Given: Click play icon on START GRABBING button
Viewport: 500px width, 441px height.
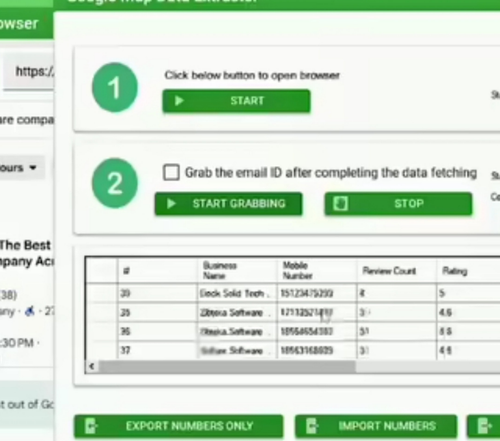Looking at the screenshot, I should 171,203.
